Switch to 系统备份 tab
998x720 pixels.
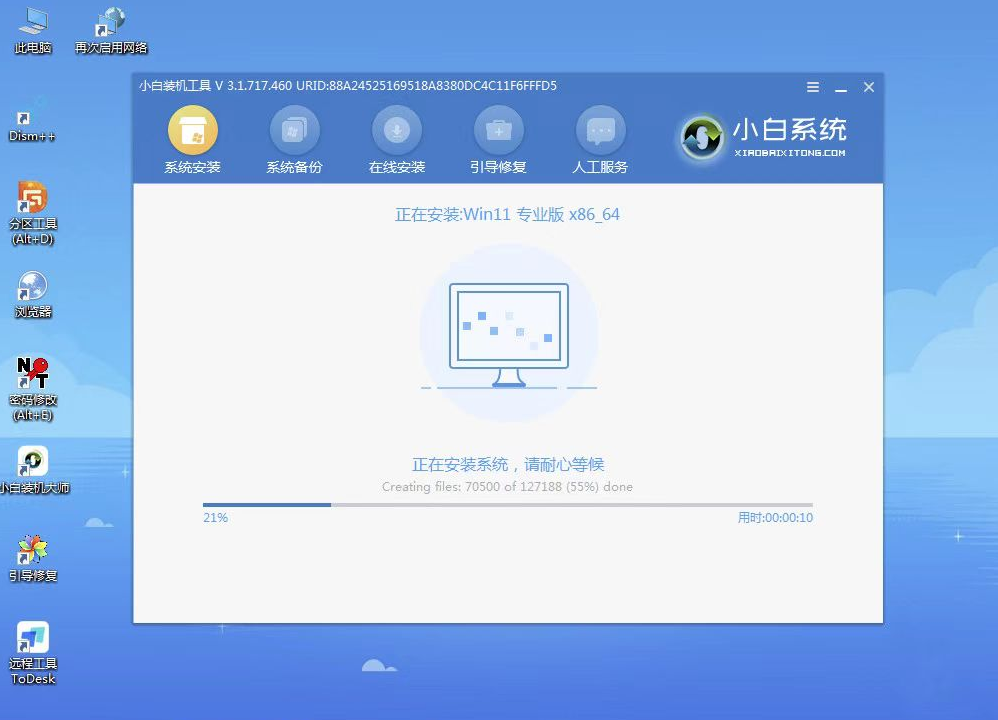[x=294, y=140]
